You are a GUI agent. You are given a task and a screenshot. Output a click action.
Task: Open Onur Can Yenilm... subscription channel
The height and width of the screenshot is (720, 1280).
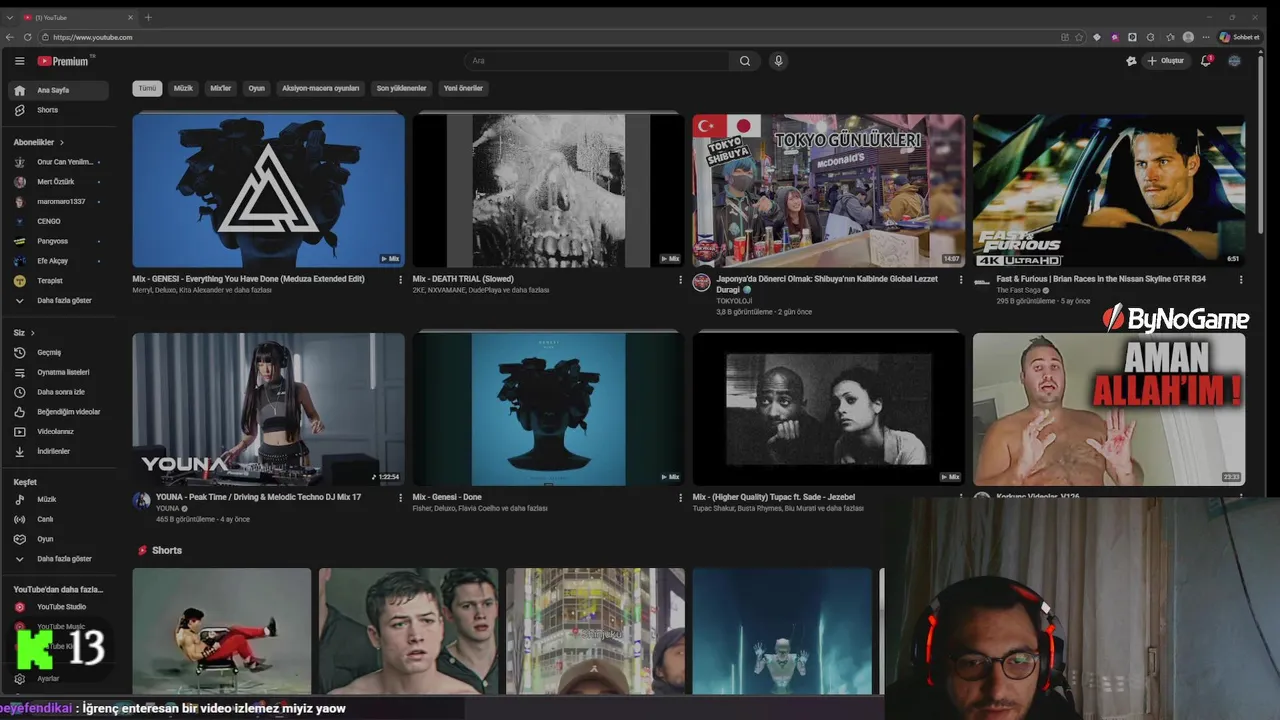pyautogui.click(x=60, y=162)
